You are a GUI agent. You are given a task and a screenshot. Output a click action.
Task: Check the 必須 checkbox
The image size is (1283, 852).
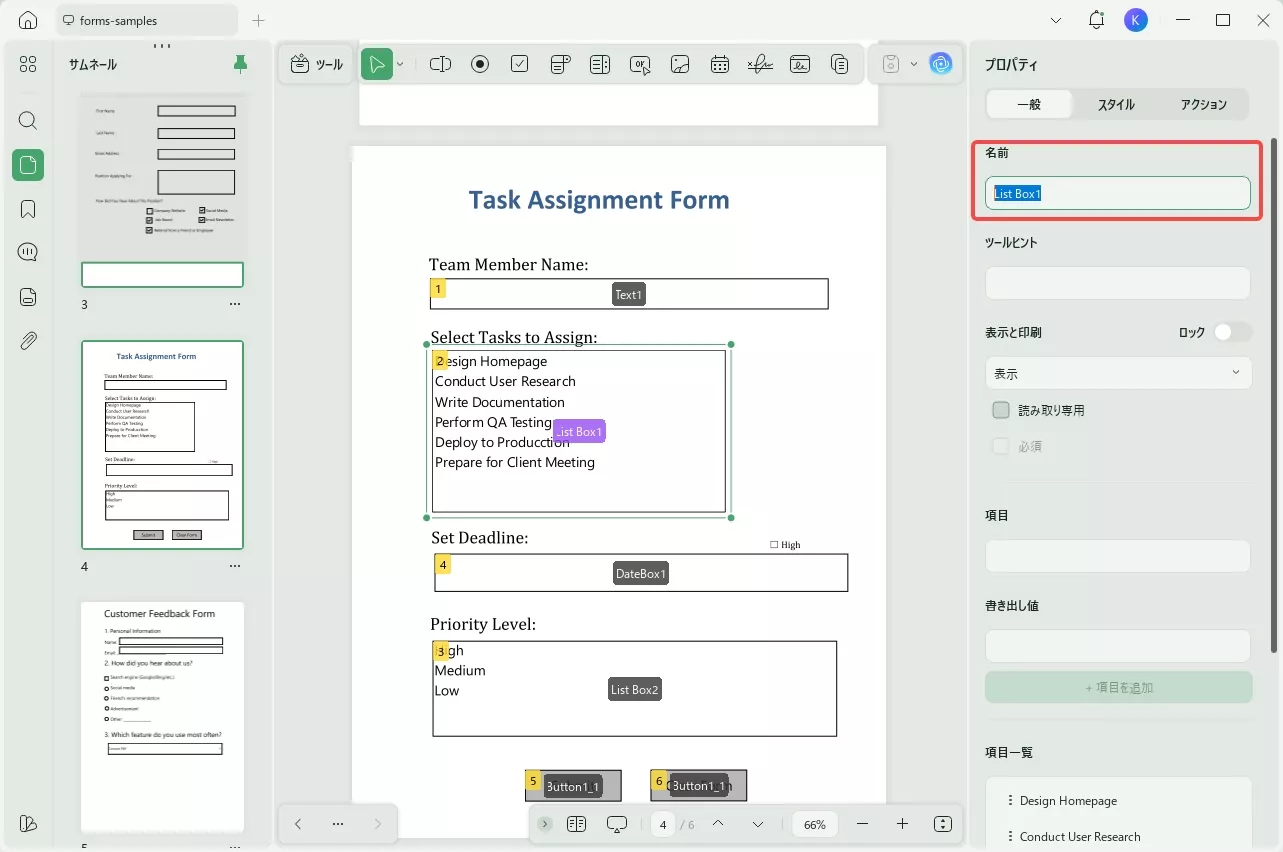(1001, 446)
